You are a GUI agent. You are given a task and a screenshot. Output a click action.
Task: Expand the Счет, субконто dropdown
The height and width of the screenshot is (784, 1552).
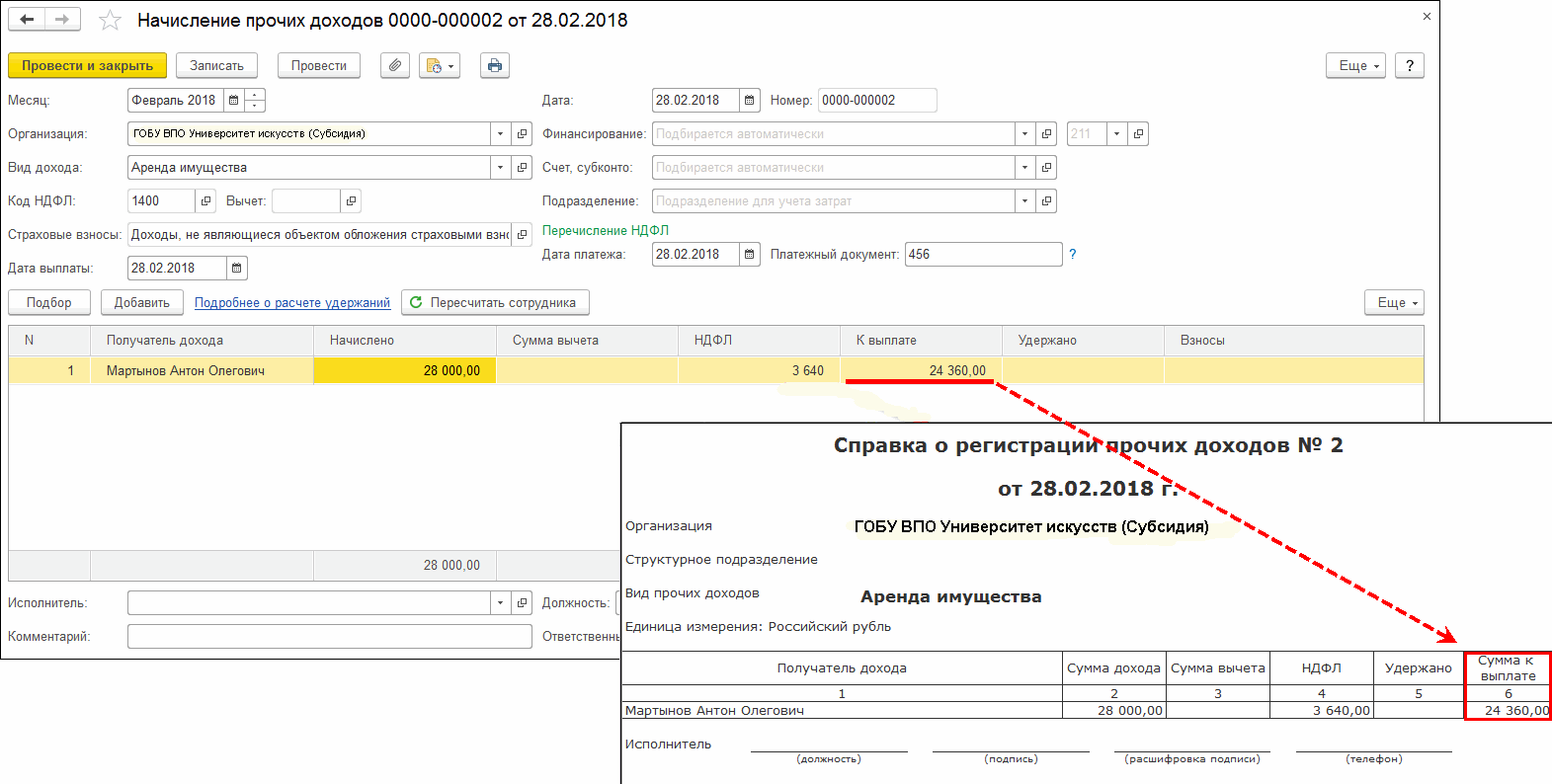click(x=1025, y=167)
